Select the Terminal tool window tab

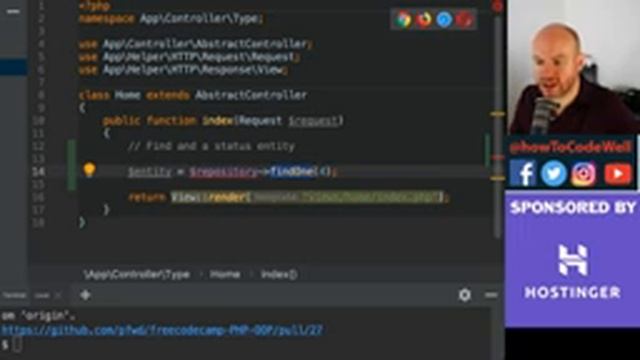[14, 295]
